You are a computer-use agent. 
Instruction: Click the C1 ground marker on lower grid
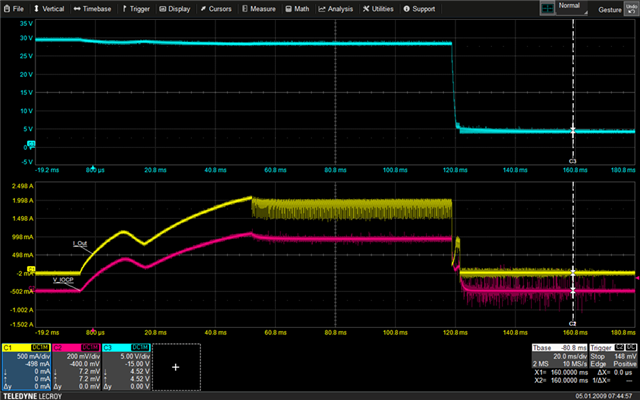31,269
